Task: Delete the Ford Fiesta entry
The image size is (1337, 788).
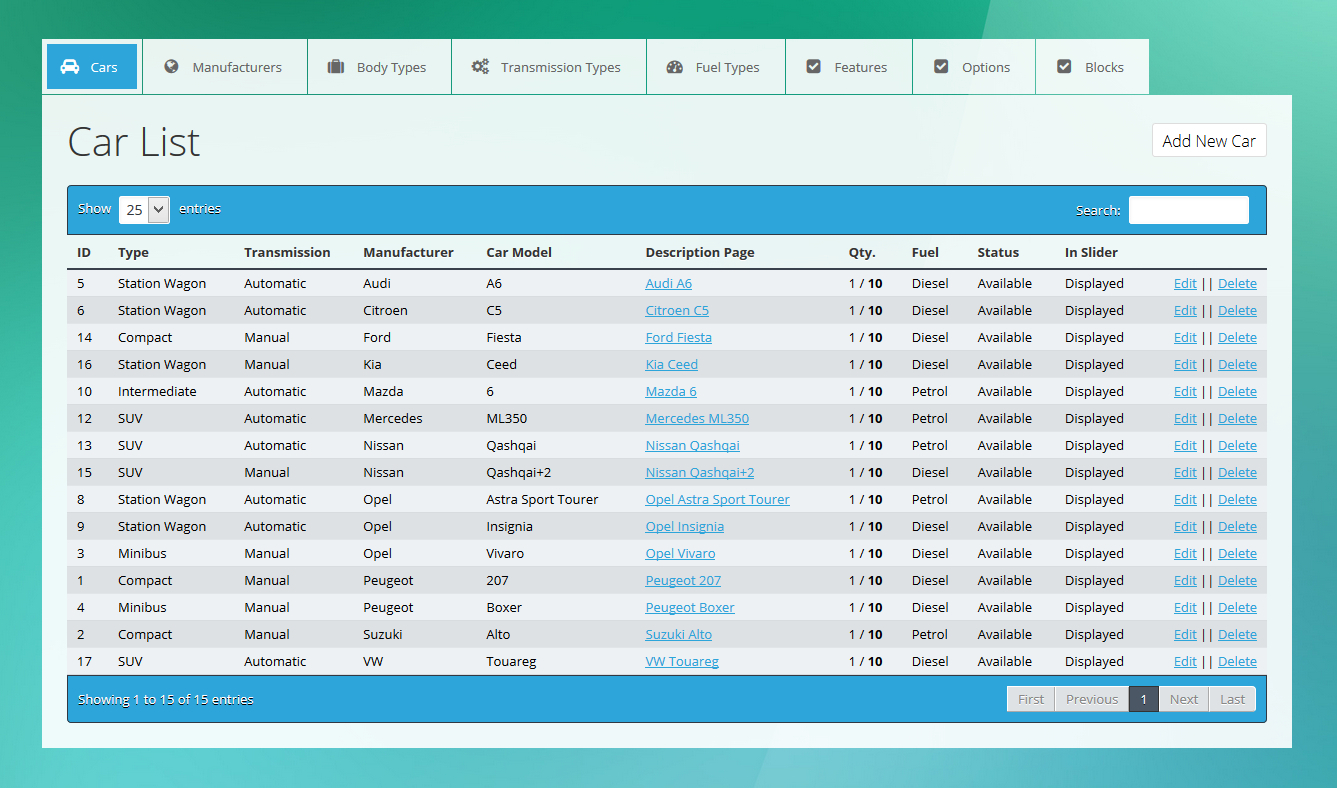Action: coord(1238,337)
